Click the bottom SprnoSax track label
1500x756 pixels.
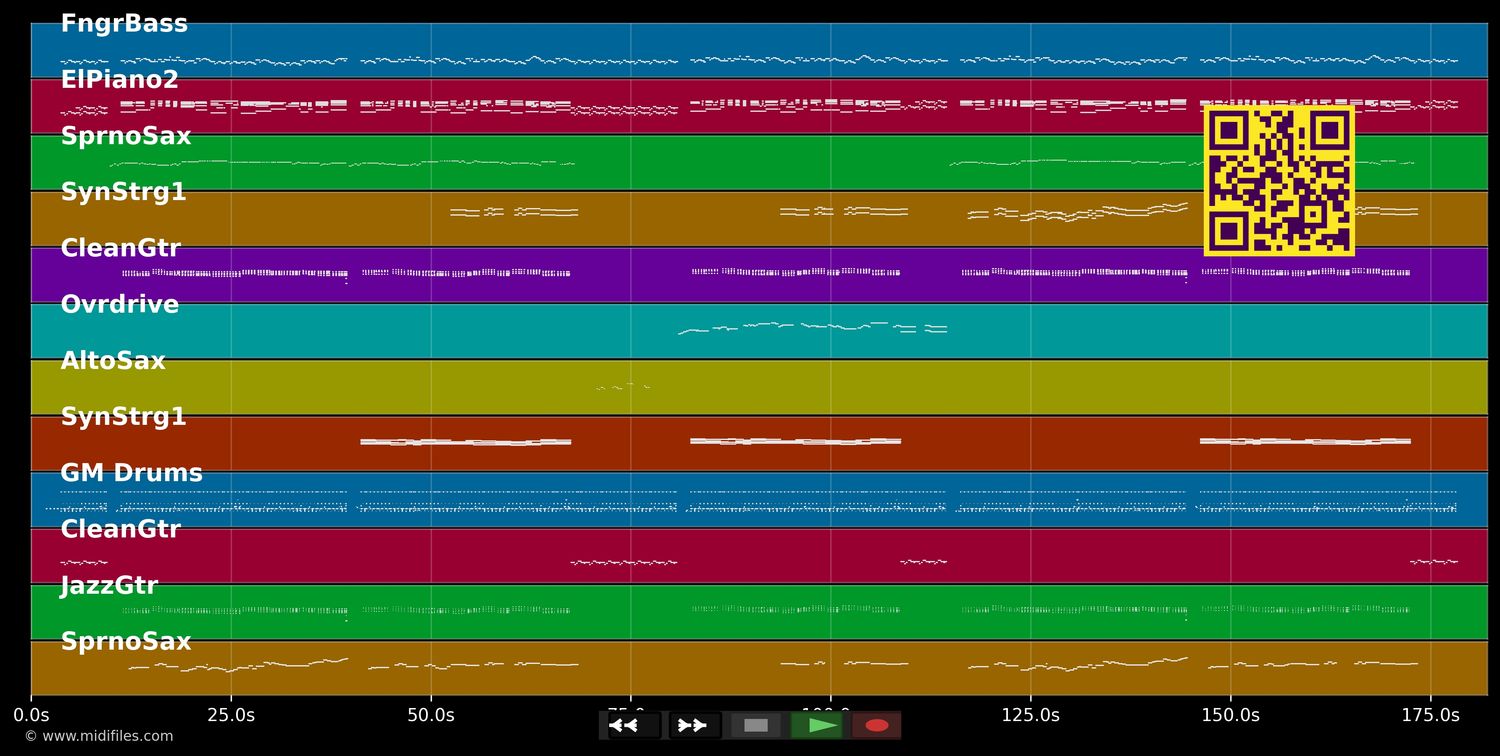tap(125, 642)
